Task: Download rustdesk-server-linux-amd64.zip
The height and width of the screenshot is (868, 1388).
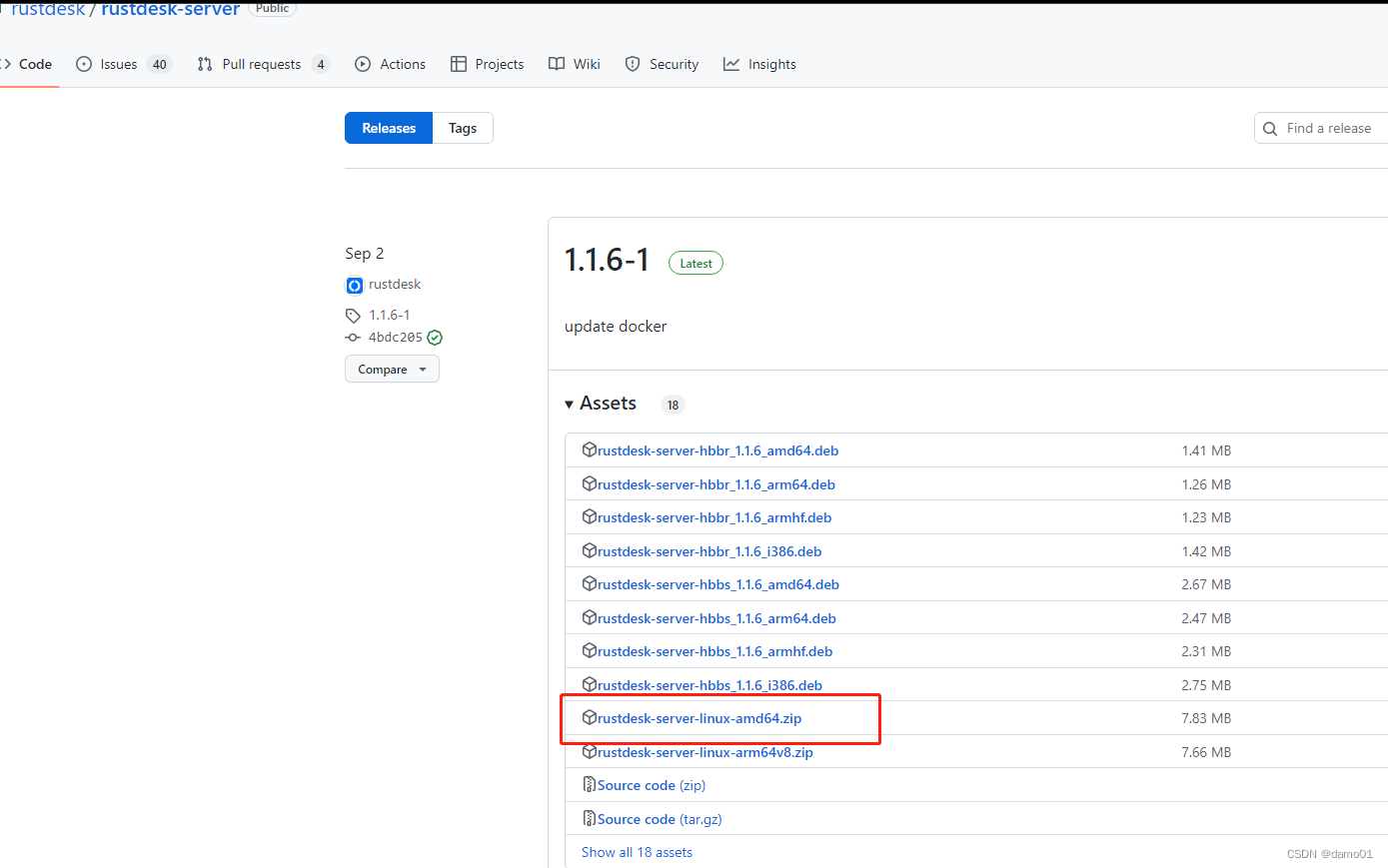Action: click(x=699, y=718)
